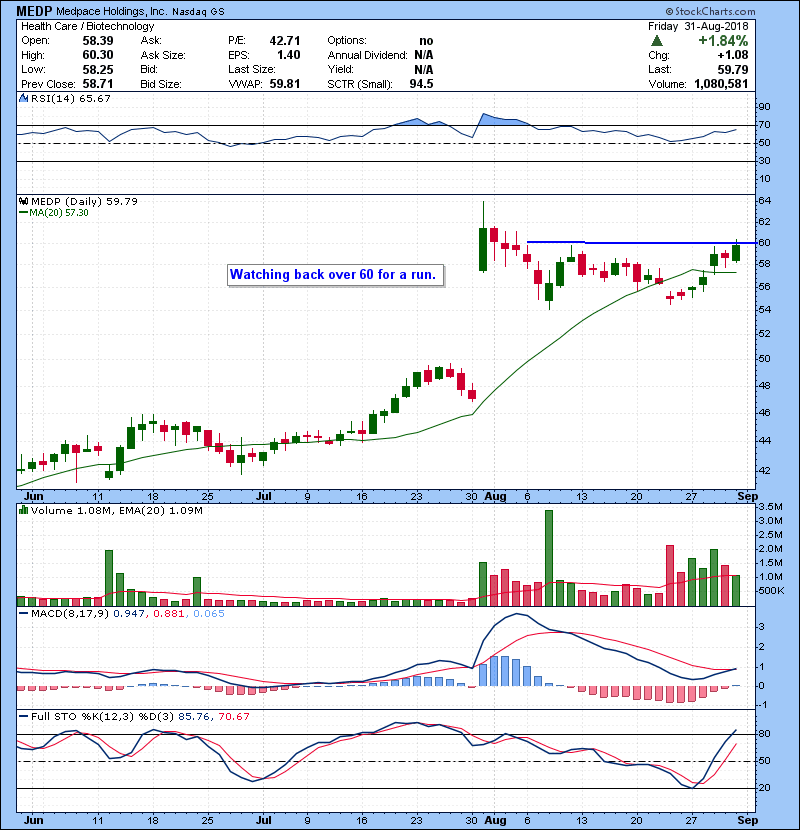Screen dimensions: 800x830
Task: Click the MACD histogram value 0.065
Action: [209, 614]
